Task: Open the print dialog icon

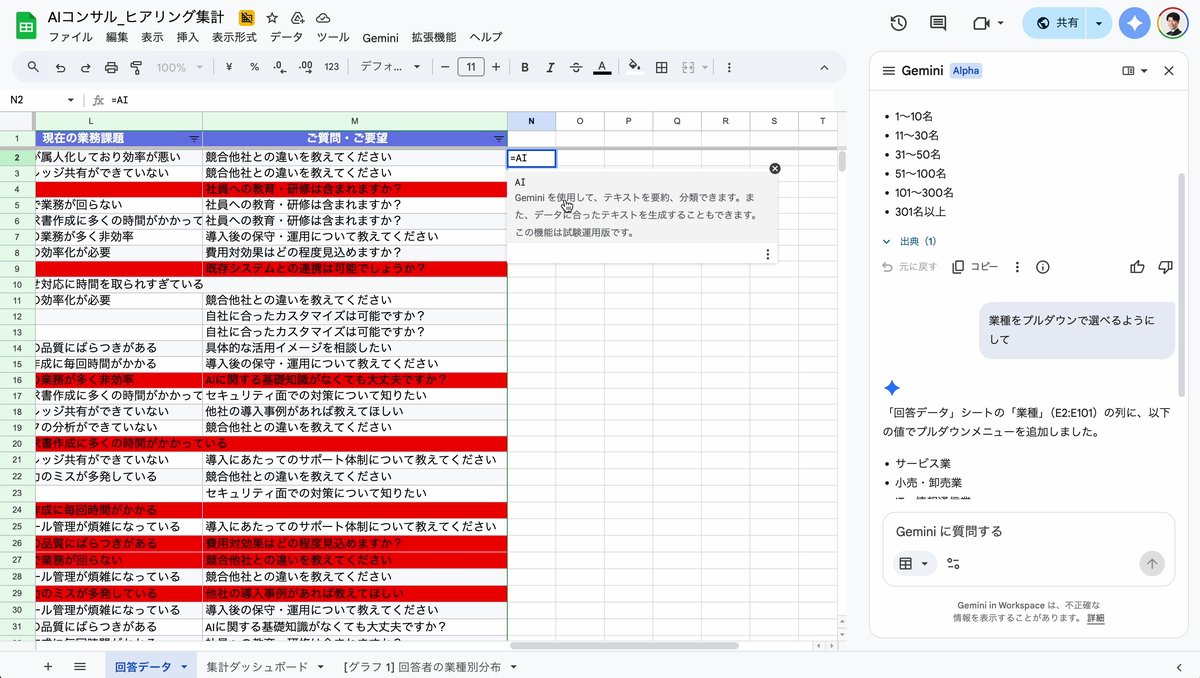Action: point(110,67)
